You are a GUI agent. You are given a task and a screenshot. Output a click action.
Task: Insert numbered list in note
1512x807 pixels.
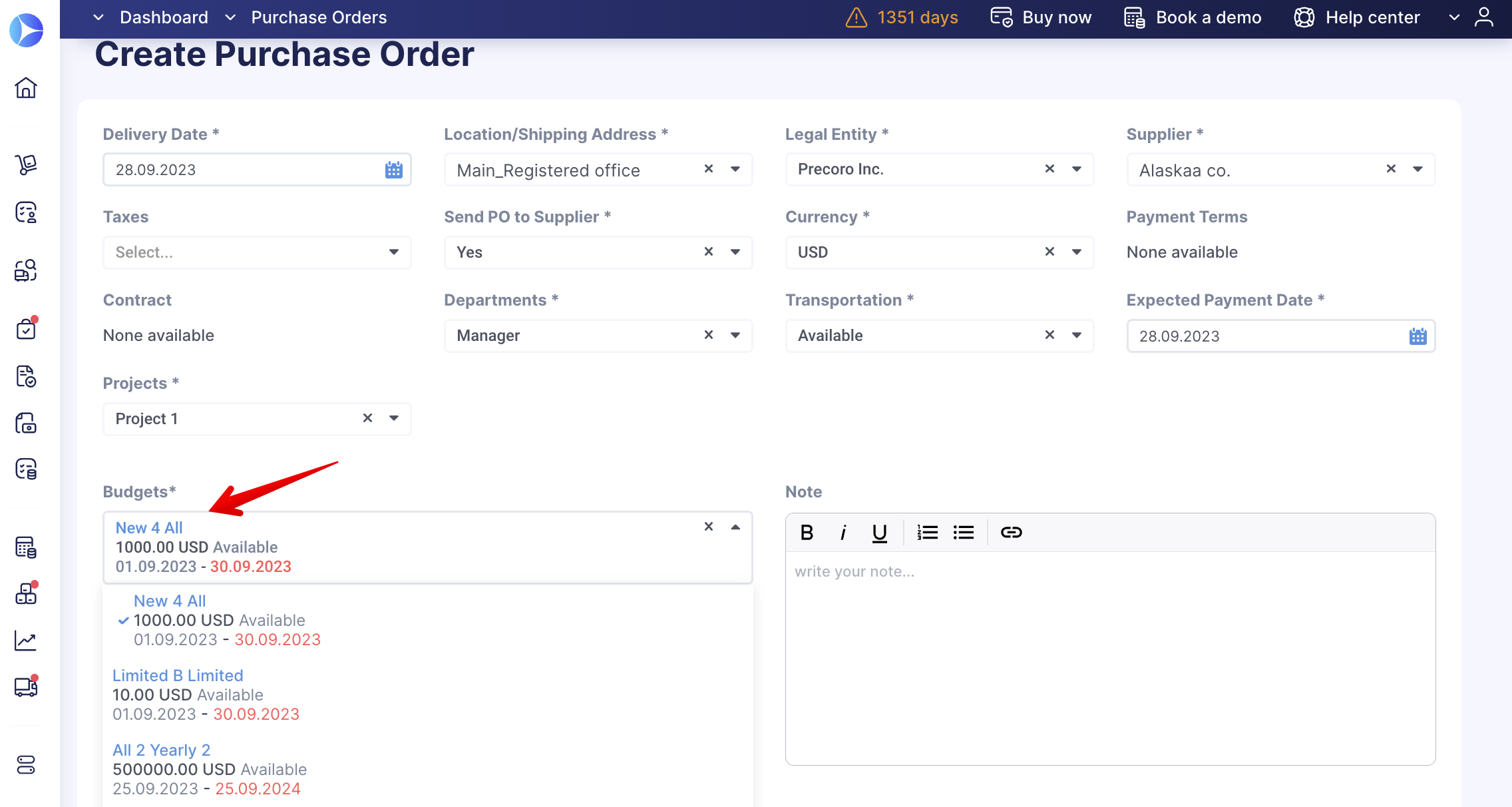pos(928,533)
